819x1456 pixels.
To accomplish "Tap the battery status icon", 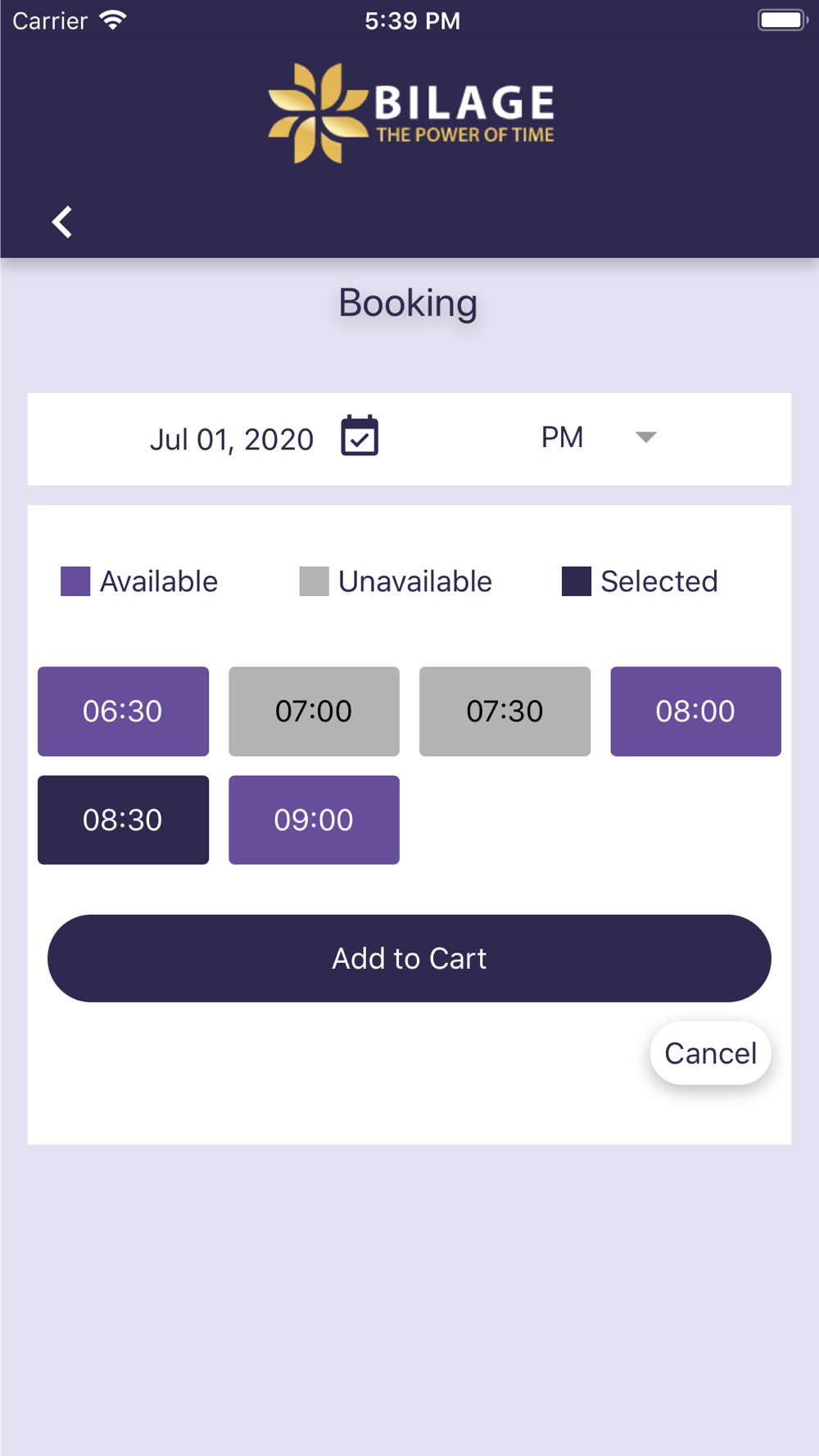I will click(x=781, y=20).
